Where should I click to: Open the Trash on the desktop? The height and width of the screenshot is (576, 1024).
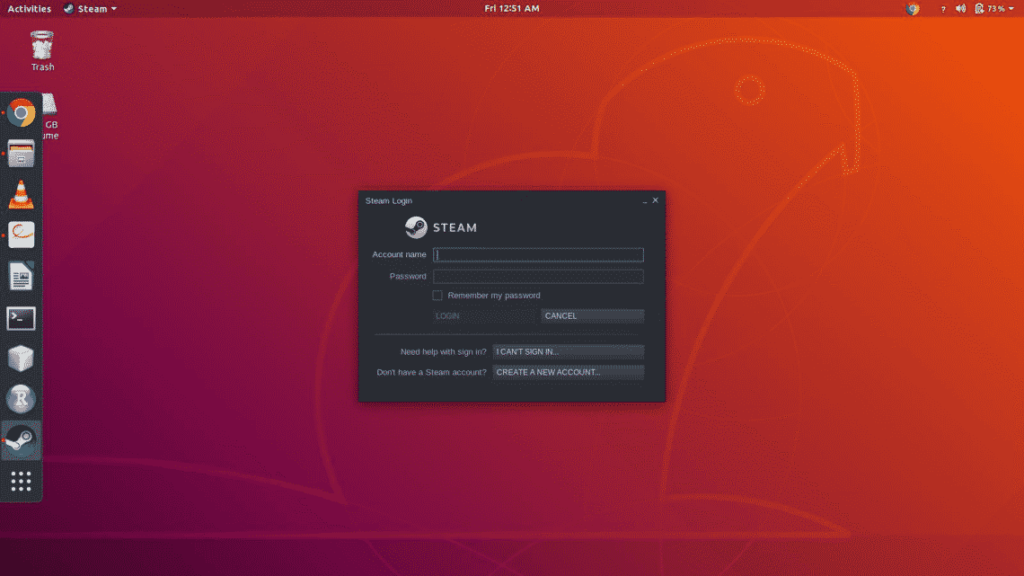(40, 46)
